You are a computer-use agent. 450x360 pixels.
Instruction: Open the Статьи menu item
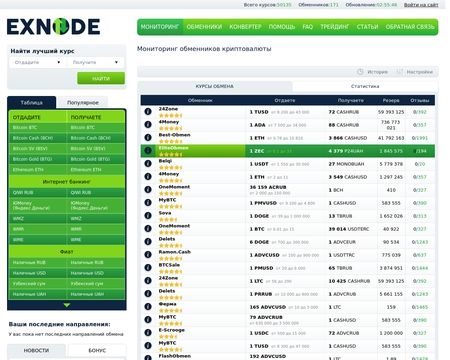[367, 27]
